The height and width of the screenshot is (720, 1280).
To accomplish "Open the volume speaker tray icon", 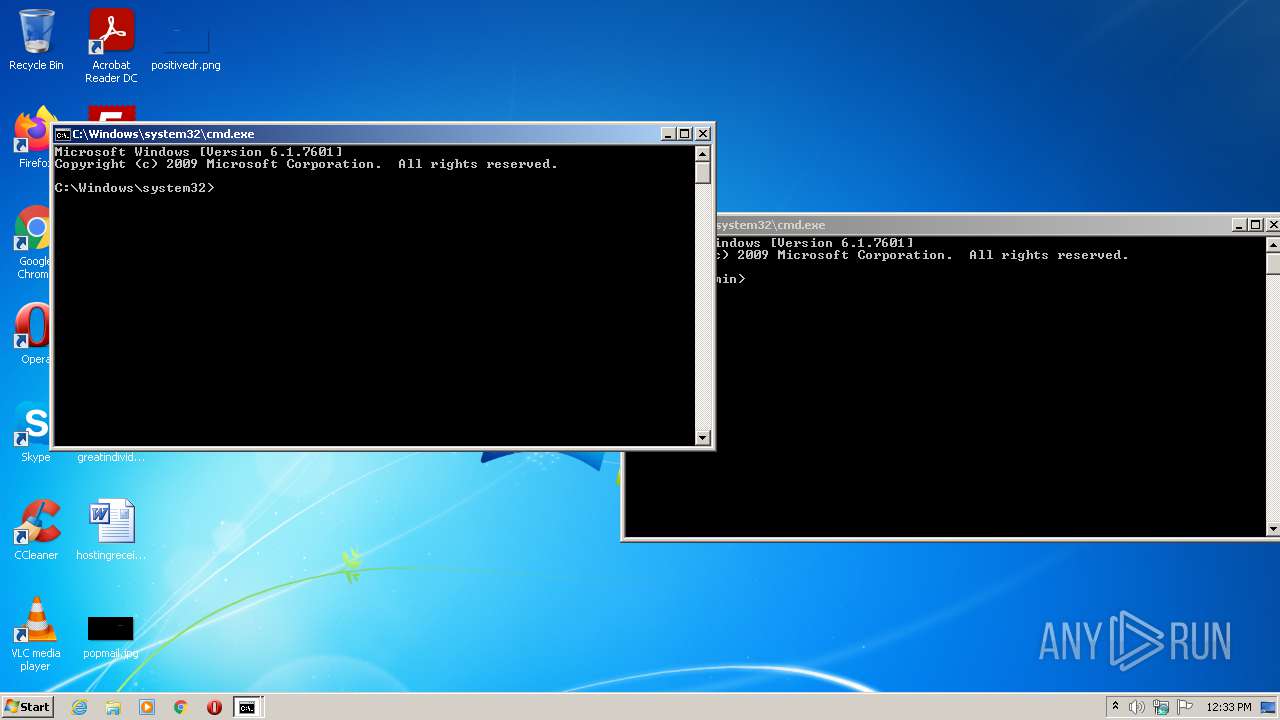I will click(1137, 707).
